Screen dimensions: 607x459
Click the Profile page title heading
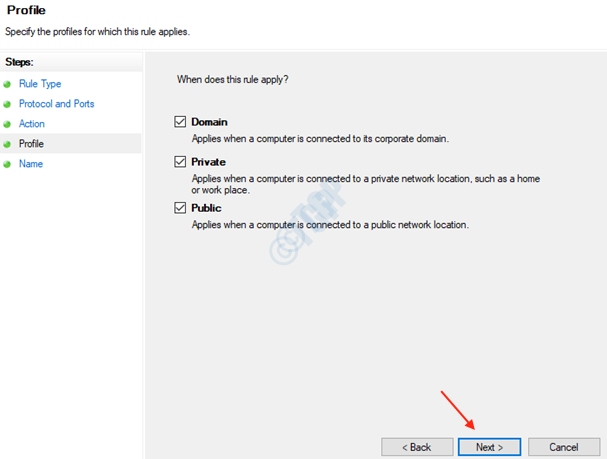pyautogui.click(x=26, y=10)
